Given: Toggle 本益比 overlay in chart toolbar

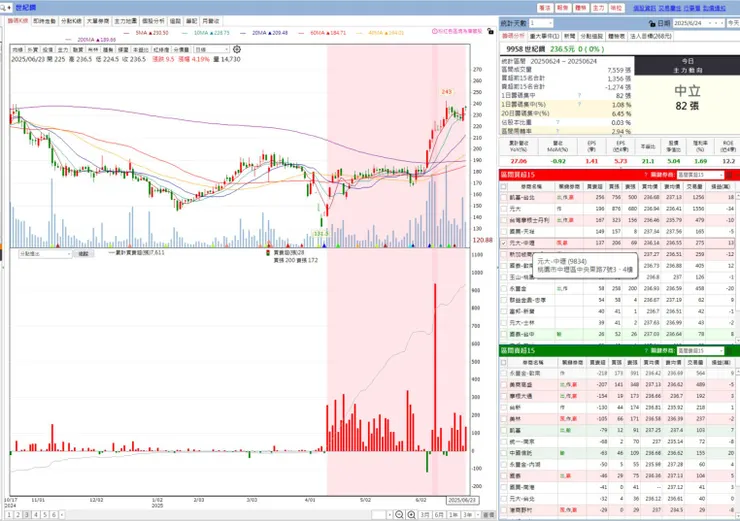Looking at the screenshot, I should point(140,50).
